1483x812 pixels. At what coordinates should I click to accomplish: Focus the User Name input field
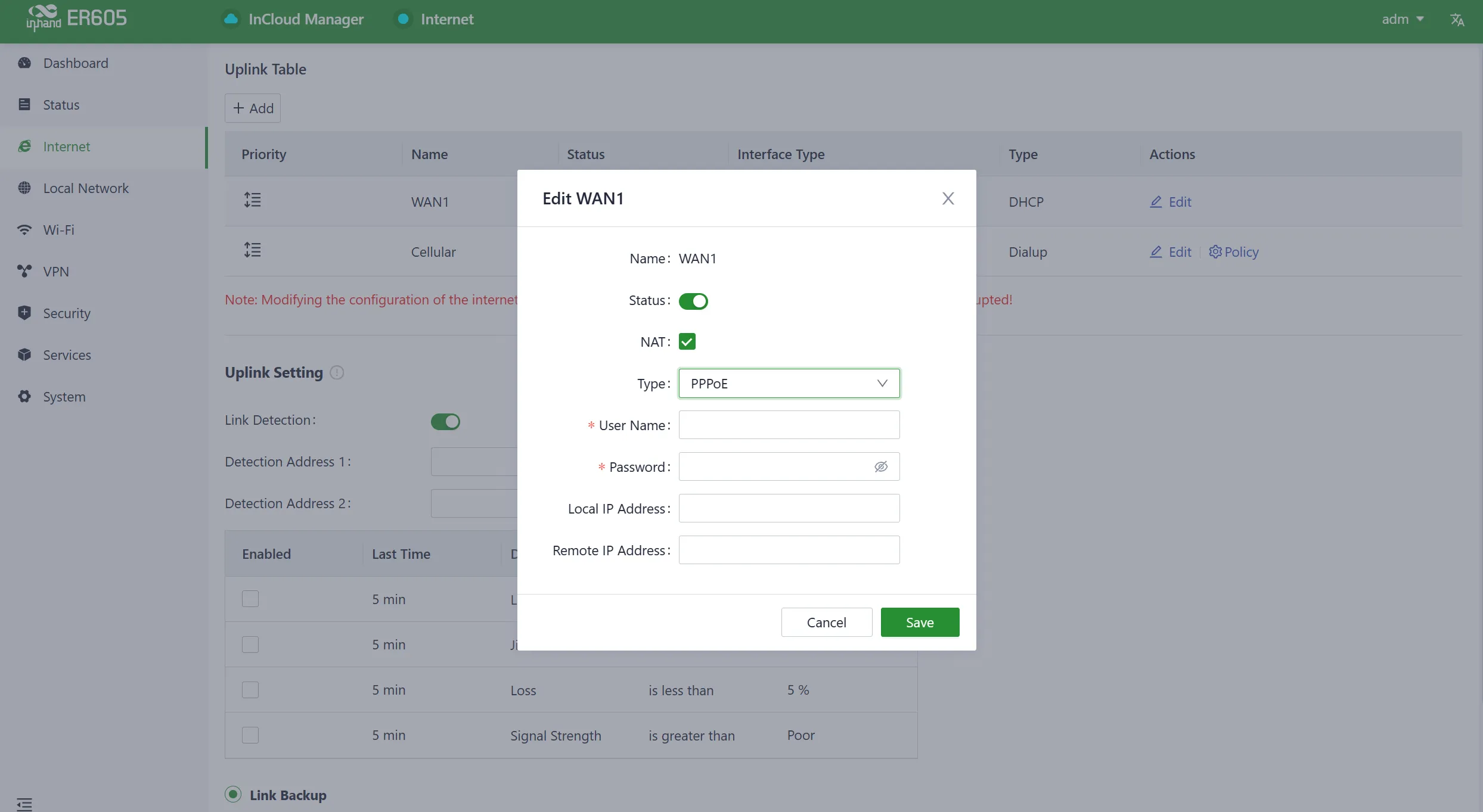pos(789,425)
